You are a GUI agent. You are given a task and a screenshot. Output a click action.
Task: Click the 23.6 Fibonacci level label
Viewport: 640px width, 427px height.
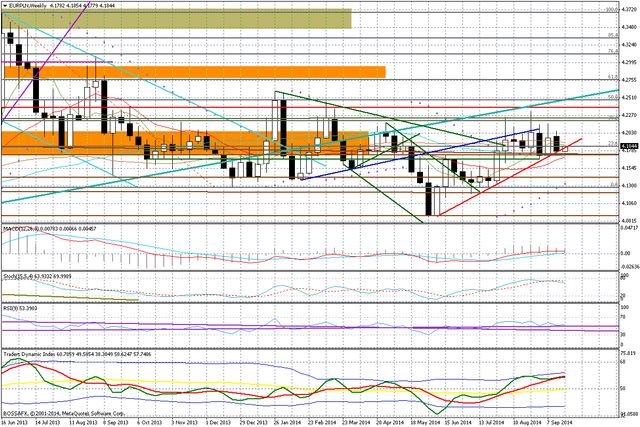tap(612, 143)
